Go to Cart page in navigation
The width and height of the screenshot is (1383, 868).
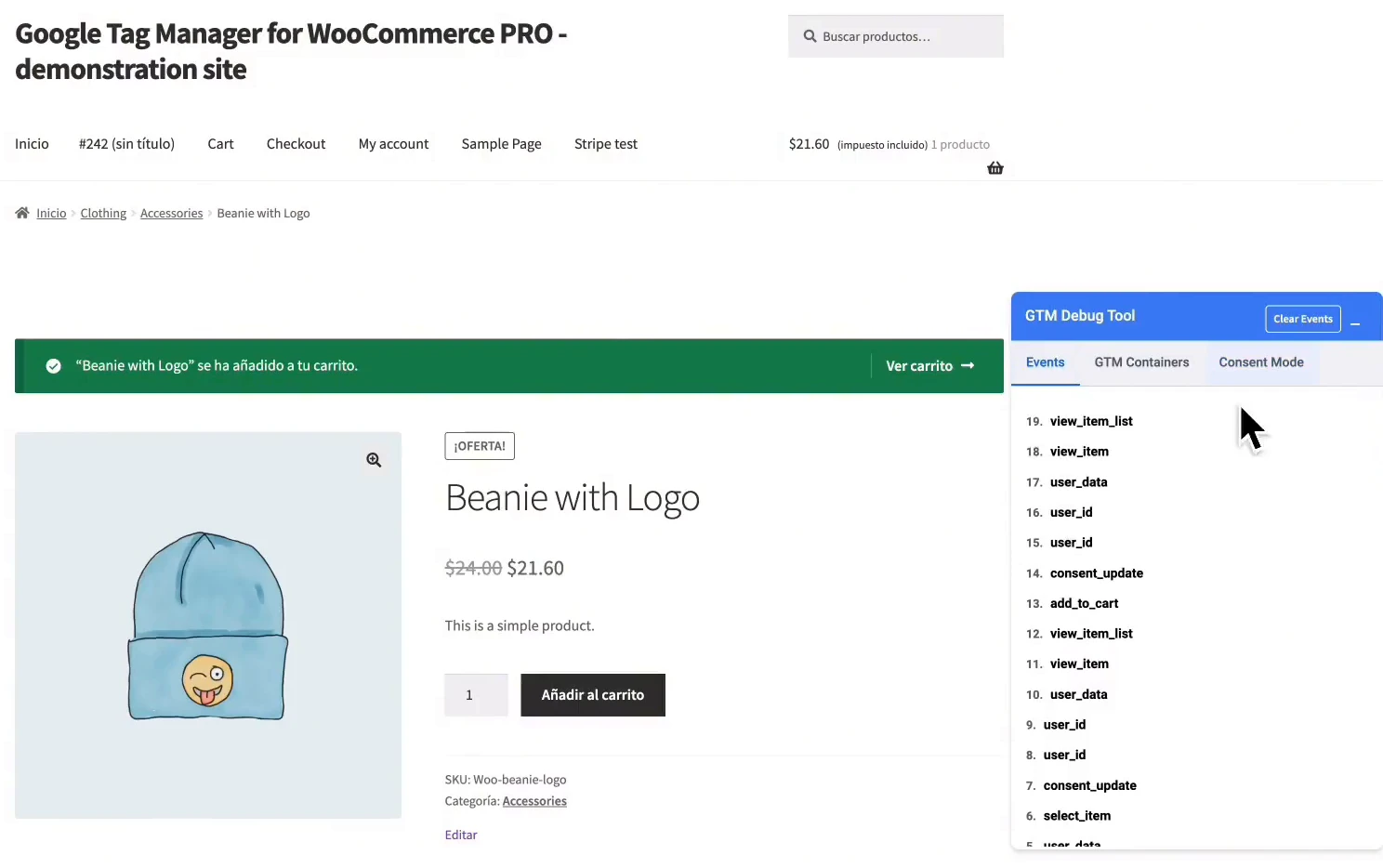pos(220,144)
